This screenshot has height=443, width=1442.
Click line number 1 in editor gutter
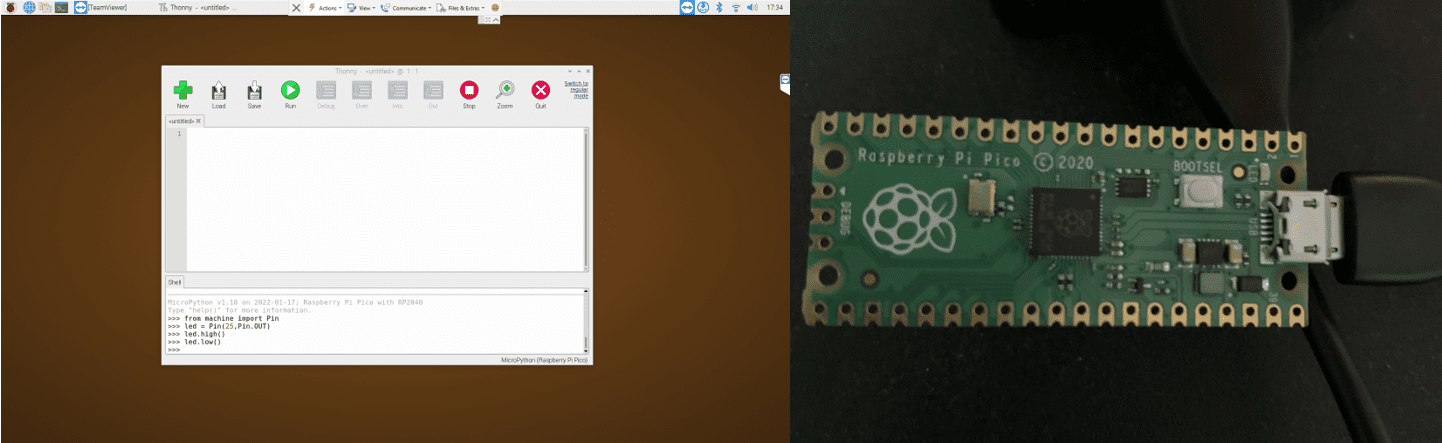click(179, 133)
